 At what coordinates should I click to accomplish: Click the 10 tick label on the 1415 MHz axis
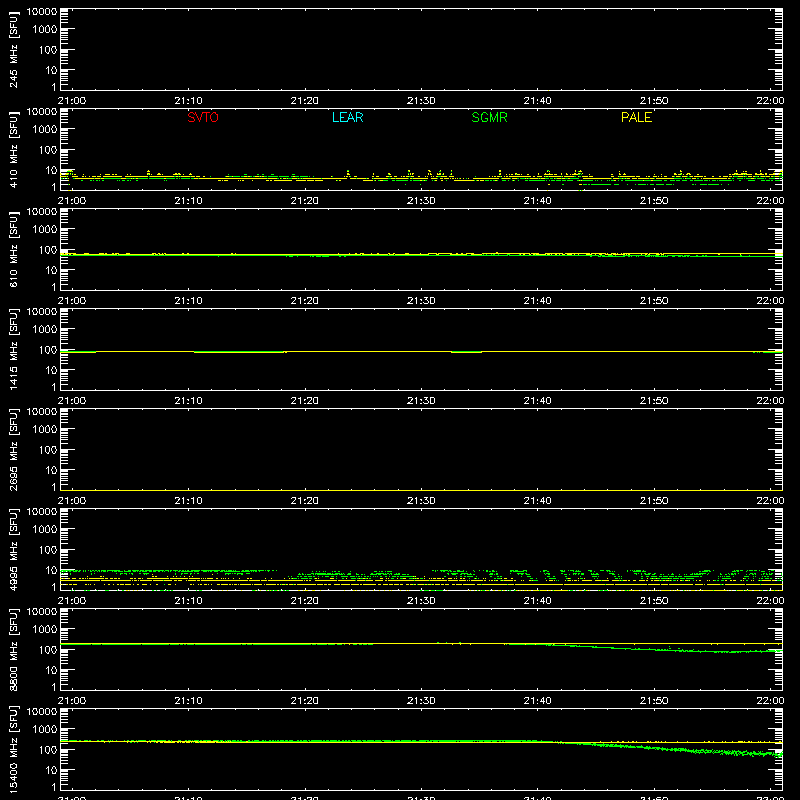[x=51, y=370]
